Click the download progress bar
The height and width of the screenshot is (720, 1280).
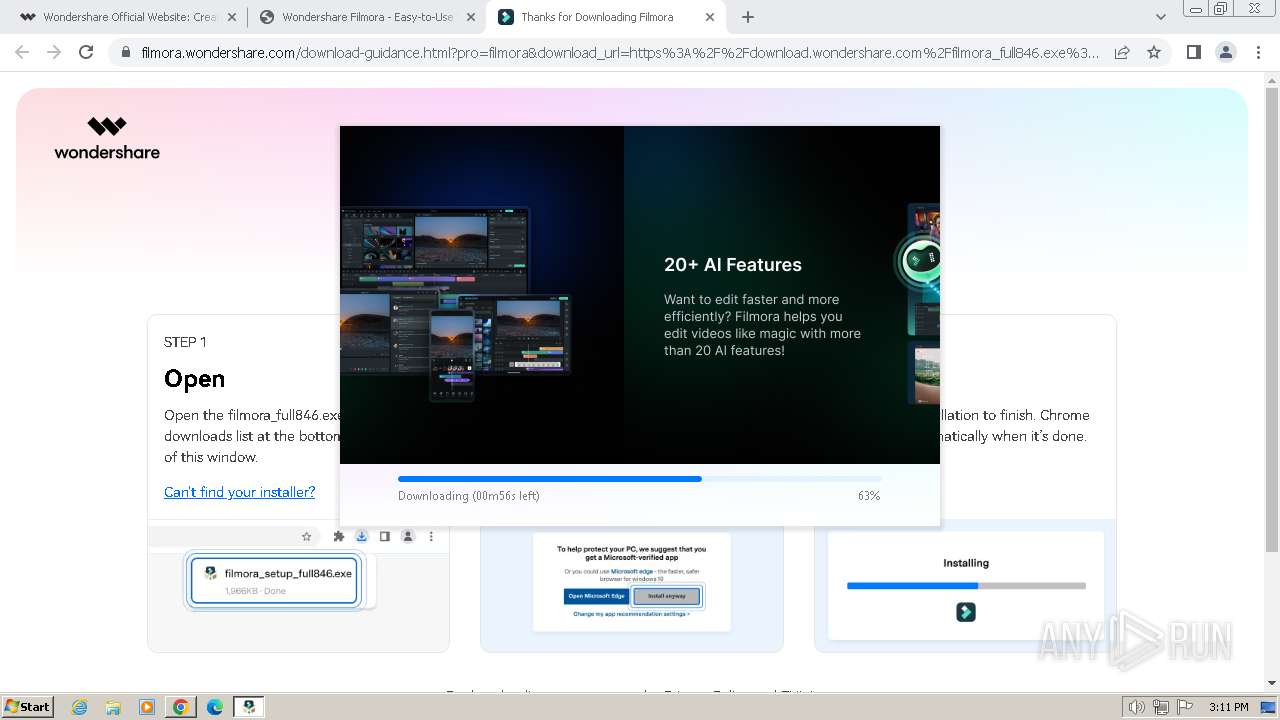pos(639,479)
